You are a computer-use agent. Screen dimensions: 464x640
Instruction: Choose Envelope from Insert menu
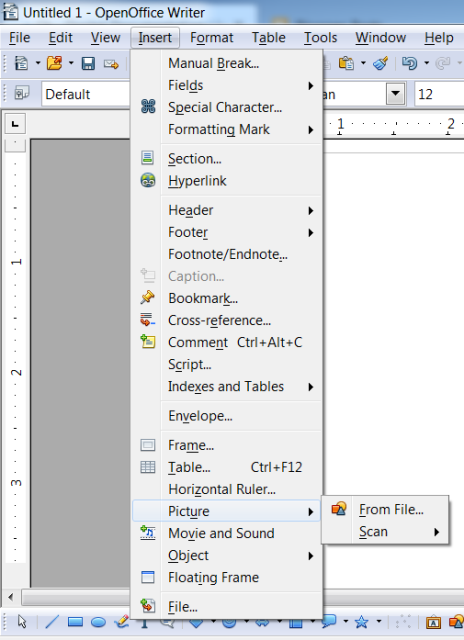[227, 416]
